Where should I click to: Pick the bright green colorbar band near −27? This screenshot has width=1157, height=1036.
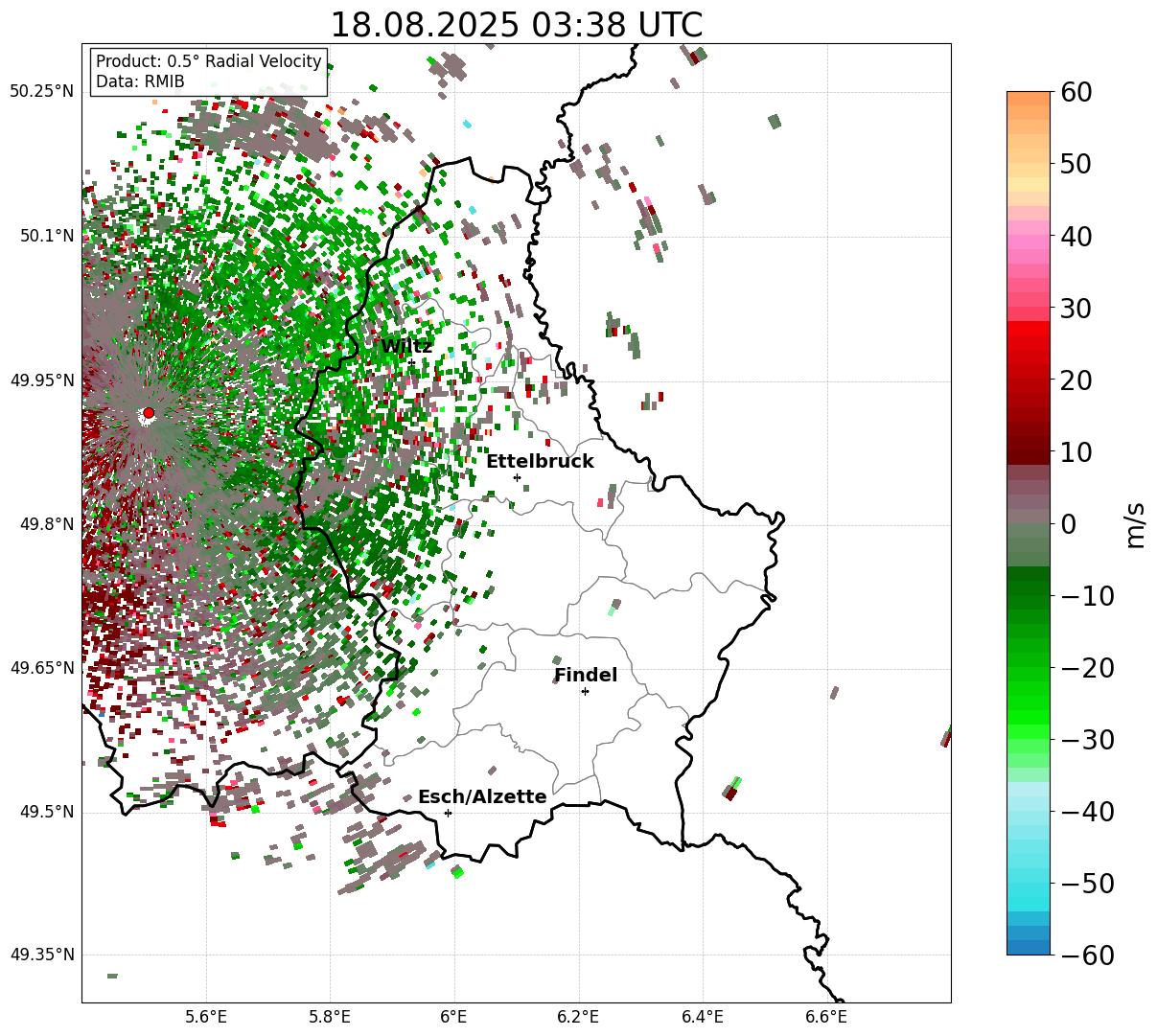1029,718
